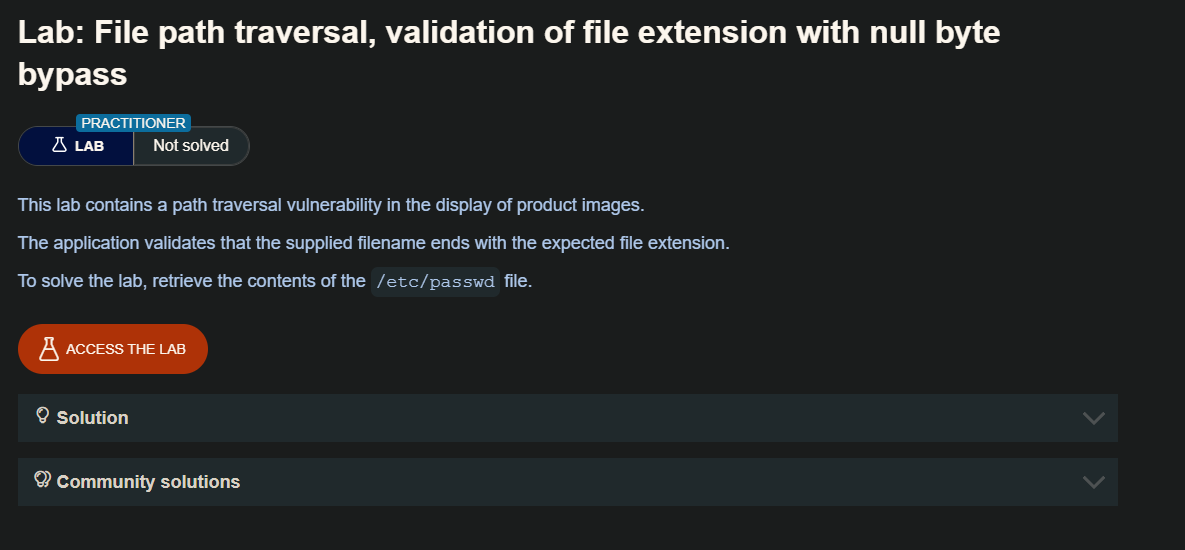Image resolution: width=1185 pixels, height=550 pixels.
Task: Click the LAB label text in the badge
Action: click(89, 146)
